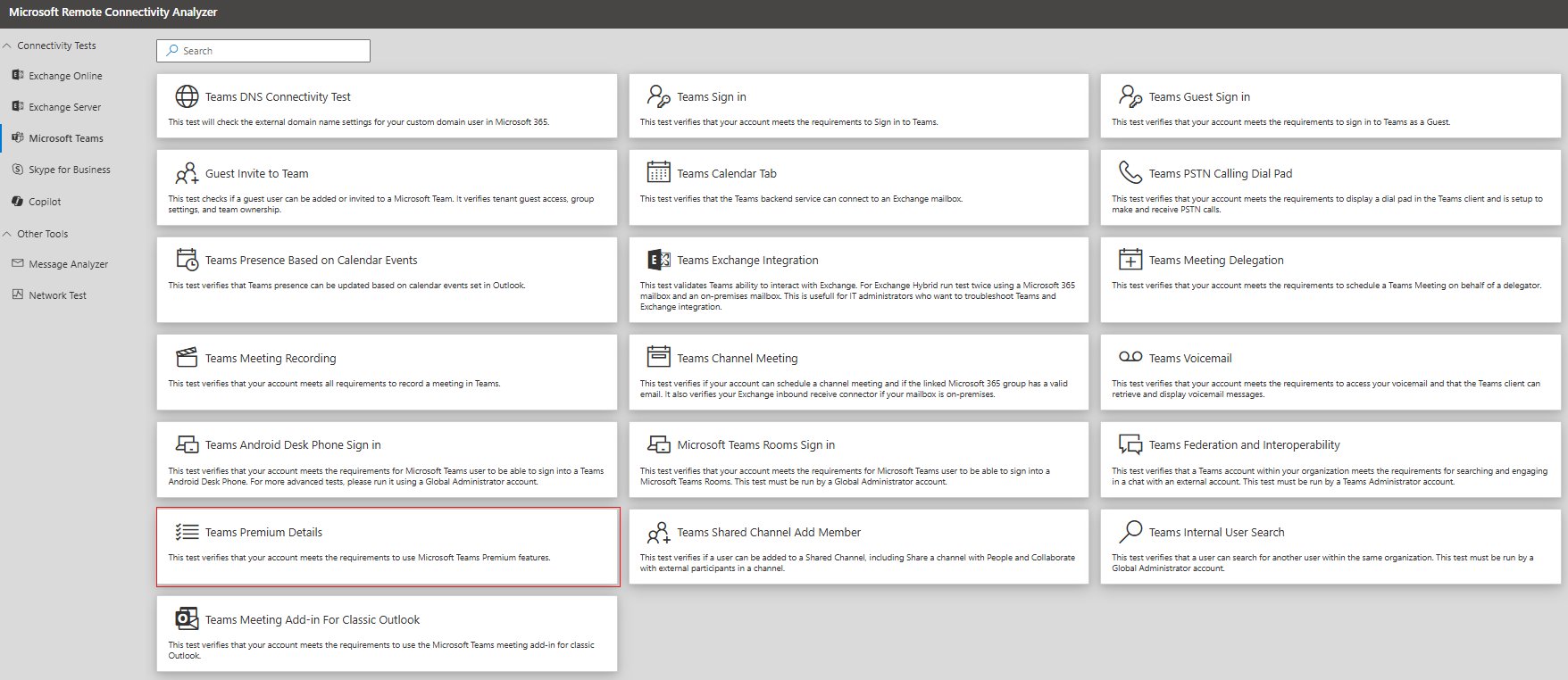Click the Android Desk Phone Sign in icon
Screen dimensions: 1568x680
pyautogui.click(x=187, y=444)
